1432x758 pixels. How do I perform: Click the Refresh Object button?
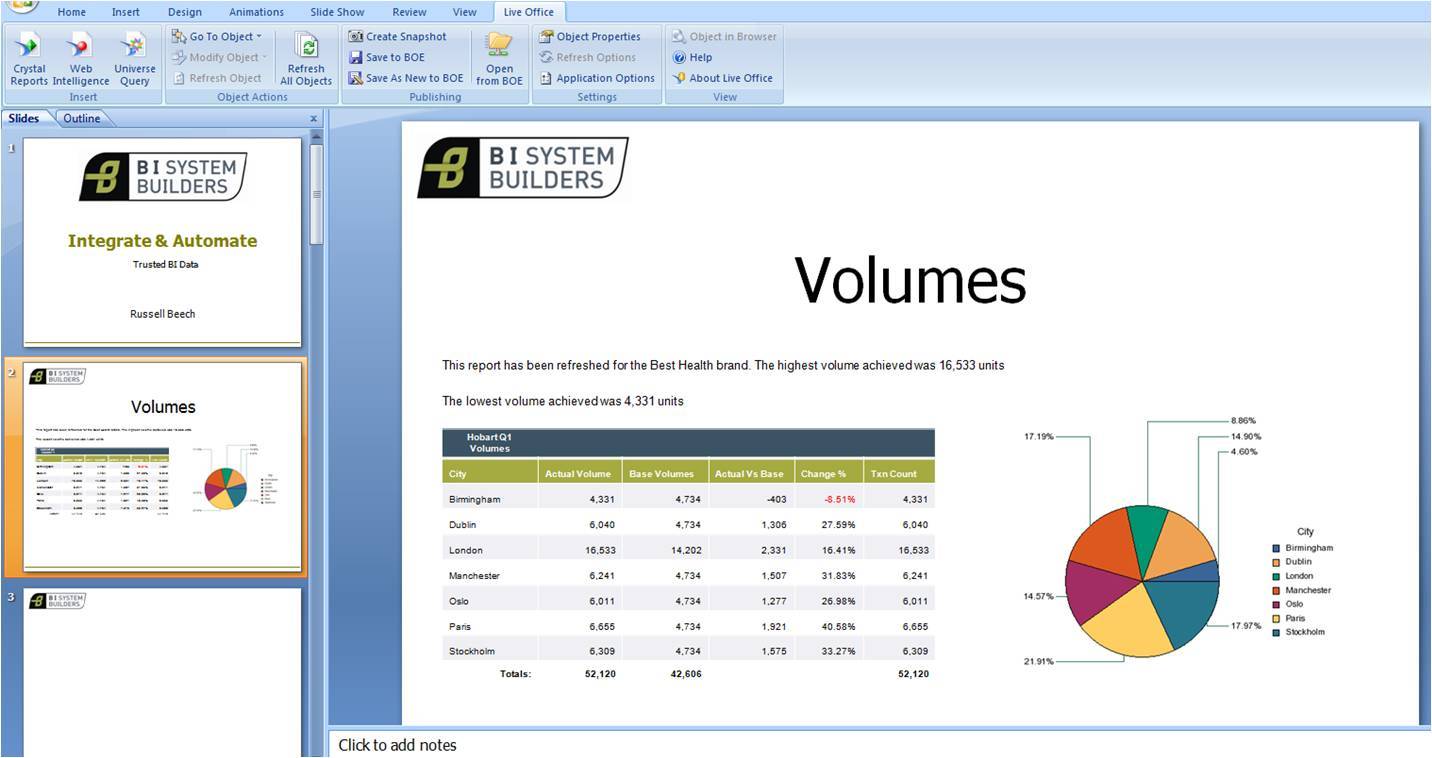click(x=218, y=78)
